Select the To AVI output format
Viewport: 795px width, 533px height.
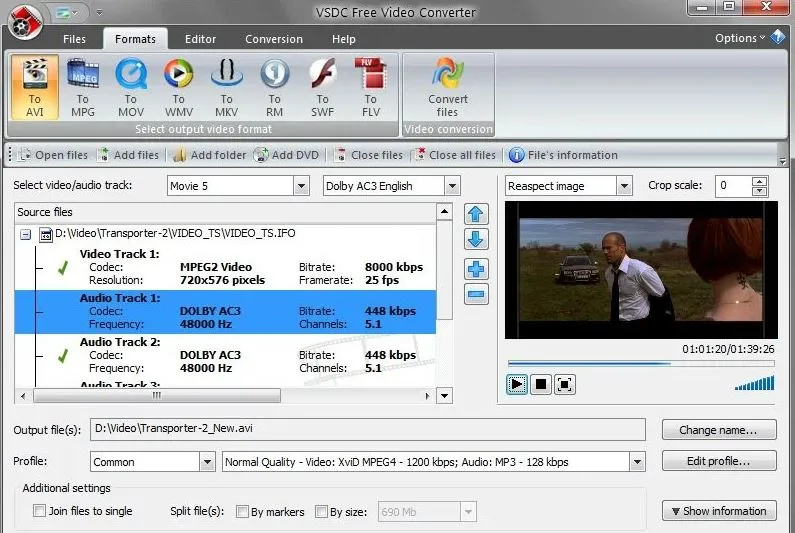[x=34, y=87]
